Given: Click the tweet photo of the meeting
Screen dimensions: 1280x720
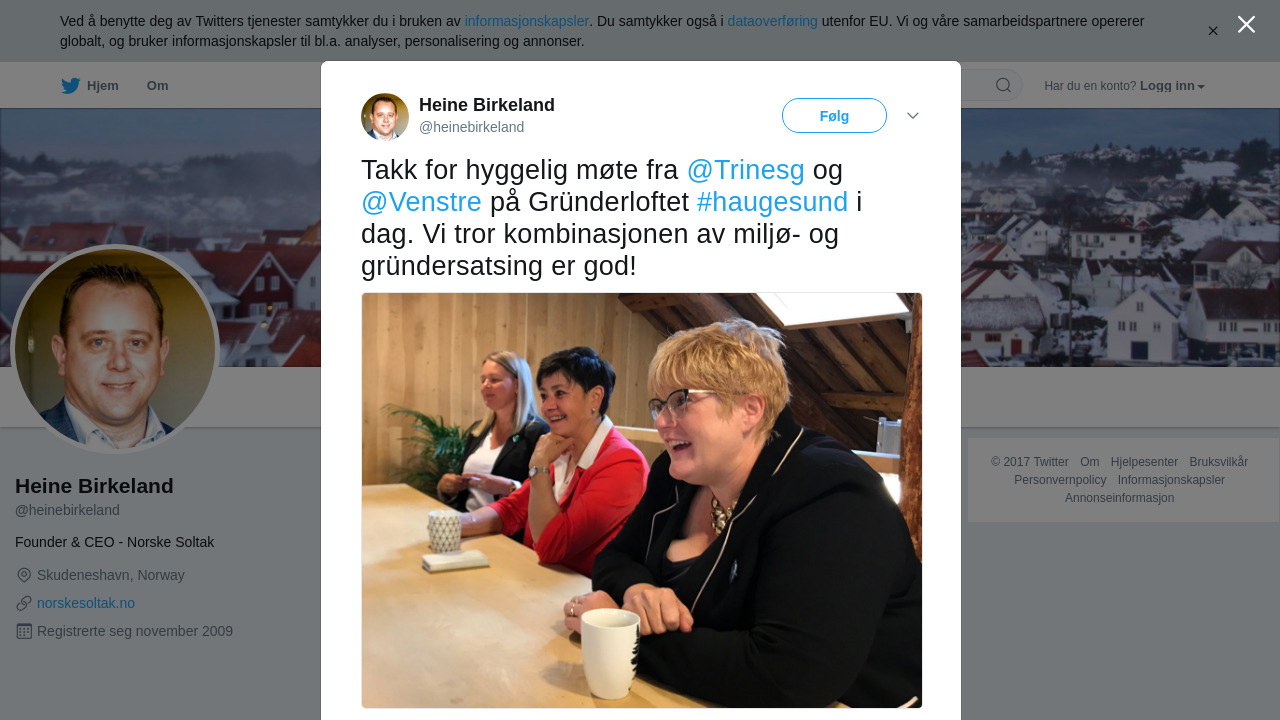Looking at the screenshot, I should pos(641,500).
